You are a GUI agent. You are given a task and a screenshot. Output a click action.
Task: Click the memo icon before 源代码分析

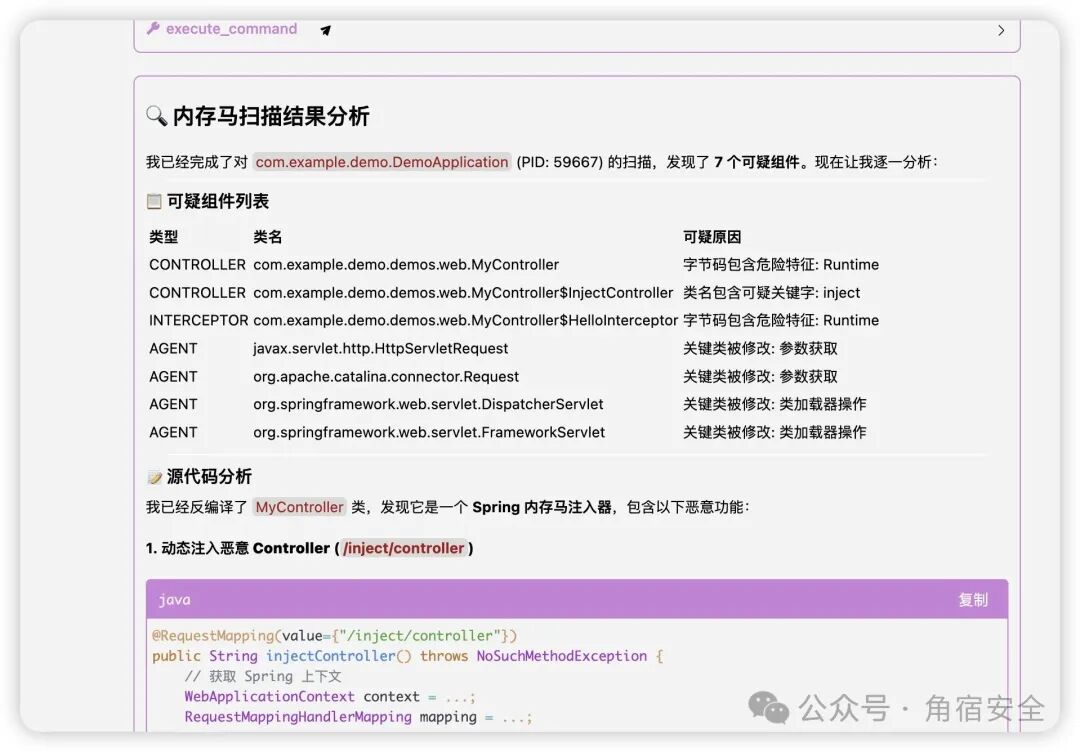point(153,477)
